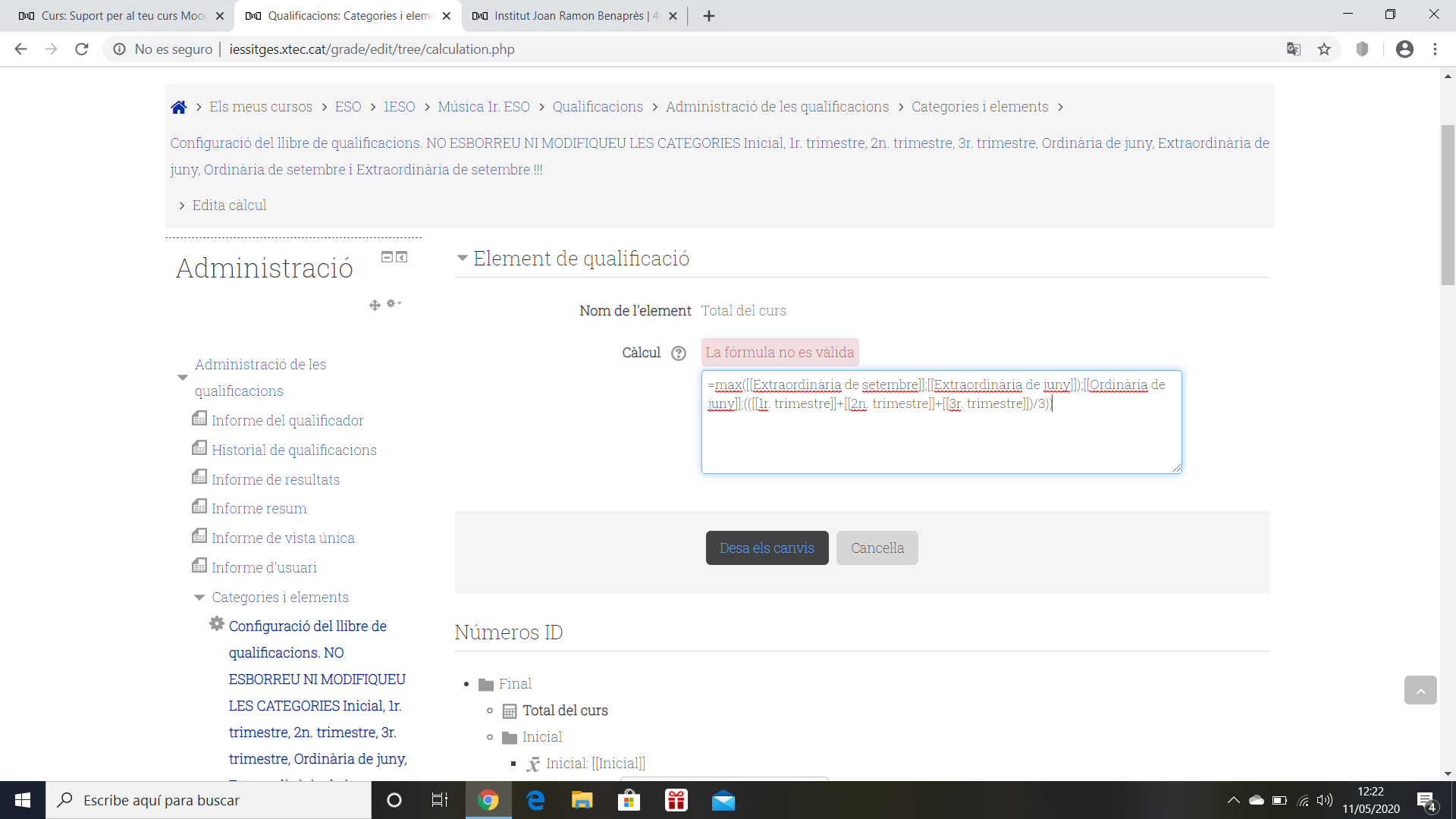Click the Chrome profile avatar icon
This screenshot has width=1456, height=819.
[1404, 49]
